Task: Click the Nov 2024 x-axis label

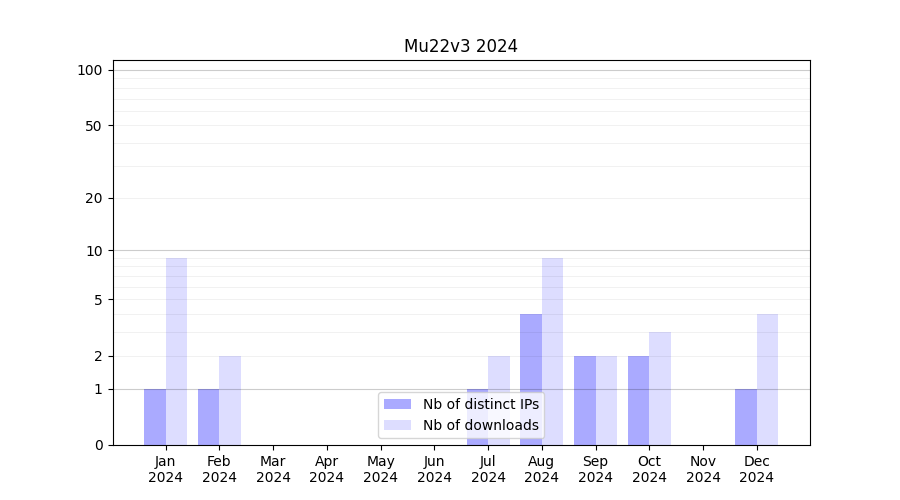Action: (703, 469)
